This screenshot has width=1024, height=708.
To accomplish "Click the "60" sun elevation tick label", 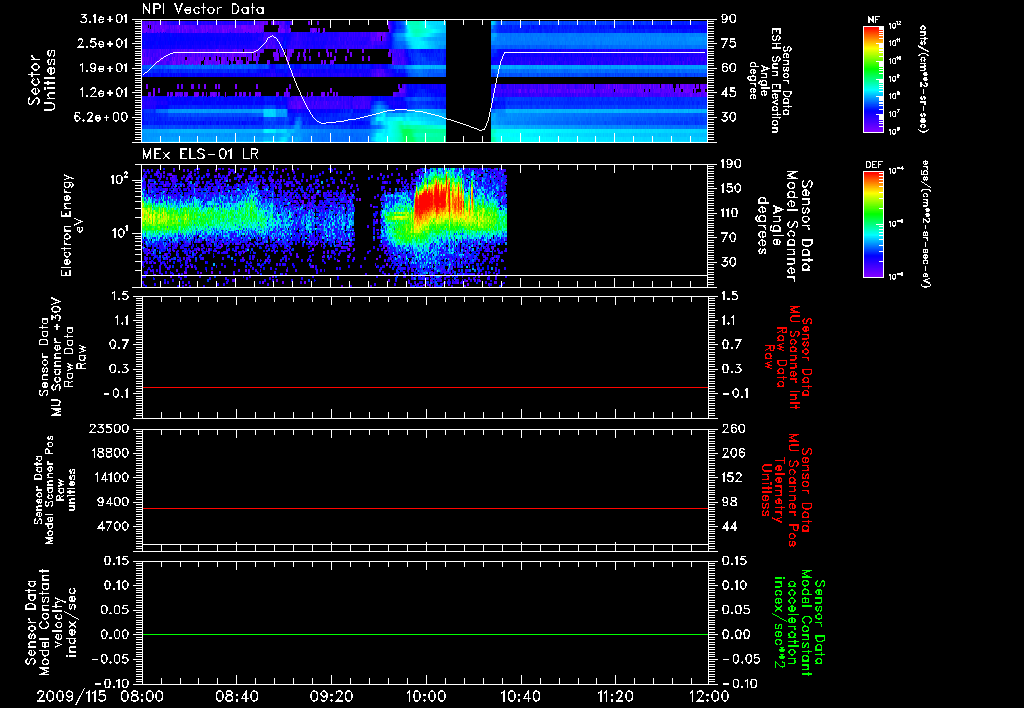I will 728,68.
